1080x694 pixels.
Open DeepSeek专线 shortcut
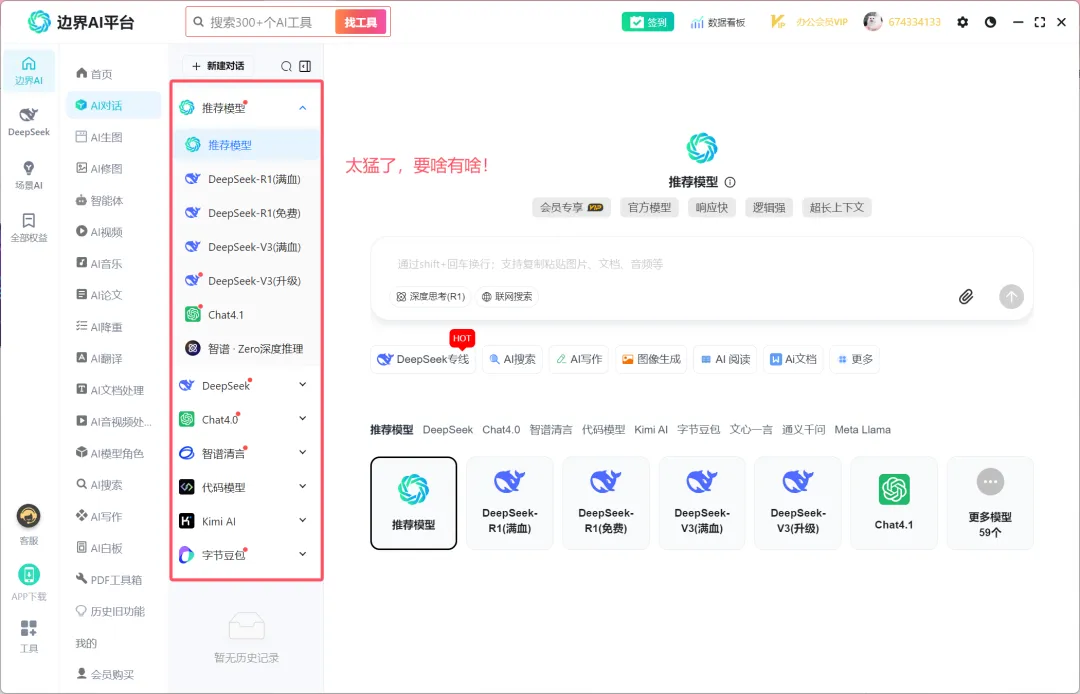click(x=423, y=359)
